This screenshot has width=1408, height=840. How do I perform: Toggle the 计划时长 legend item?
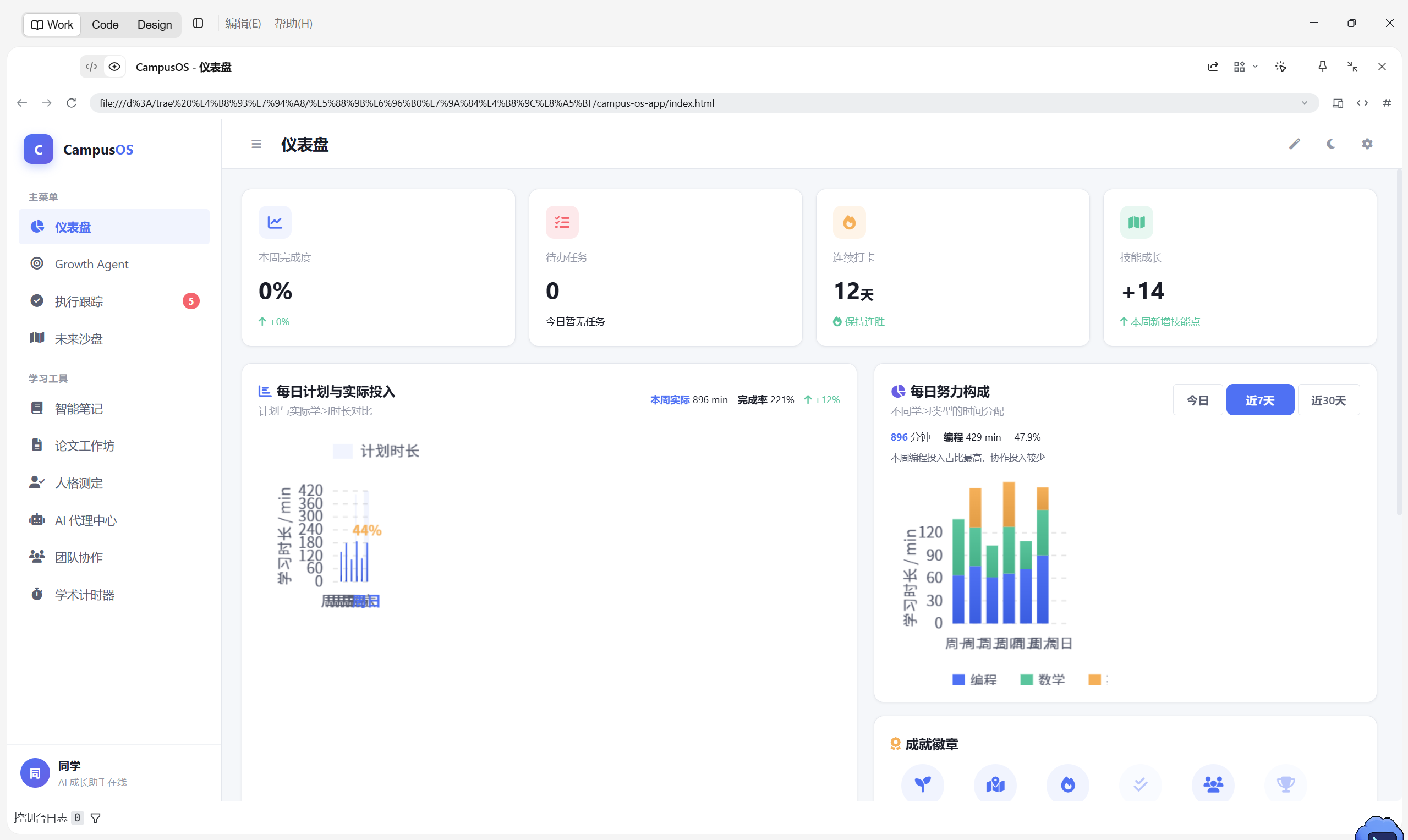pos(376,451)
